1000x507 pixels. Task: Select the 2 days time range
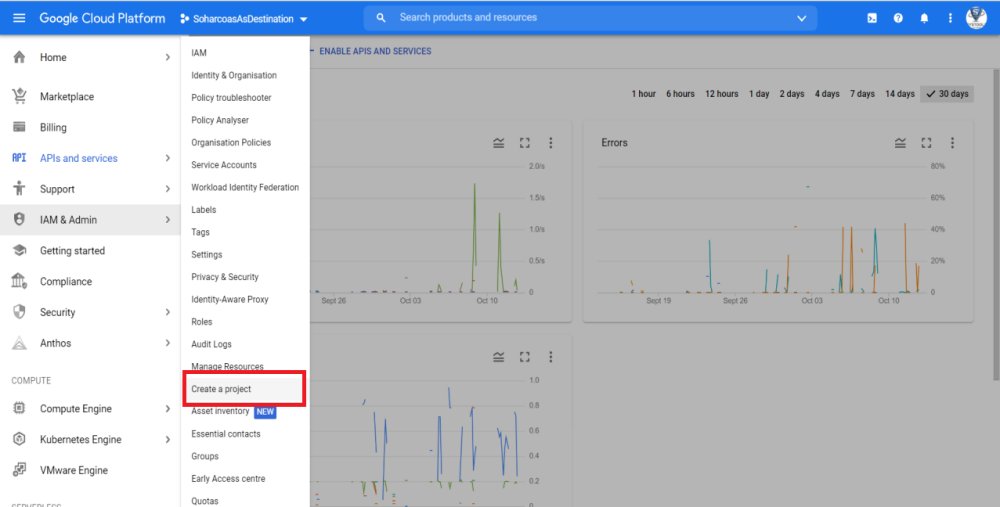(x=791, y=94)
